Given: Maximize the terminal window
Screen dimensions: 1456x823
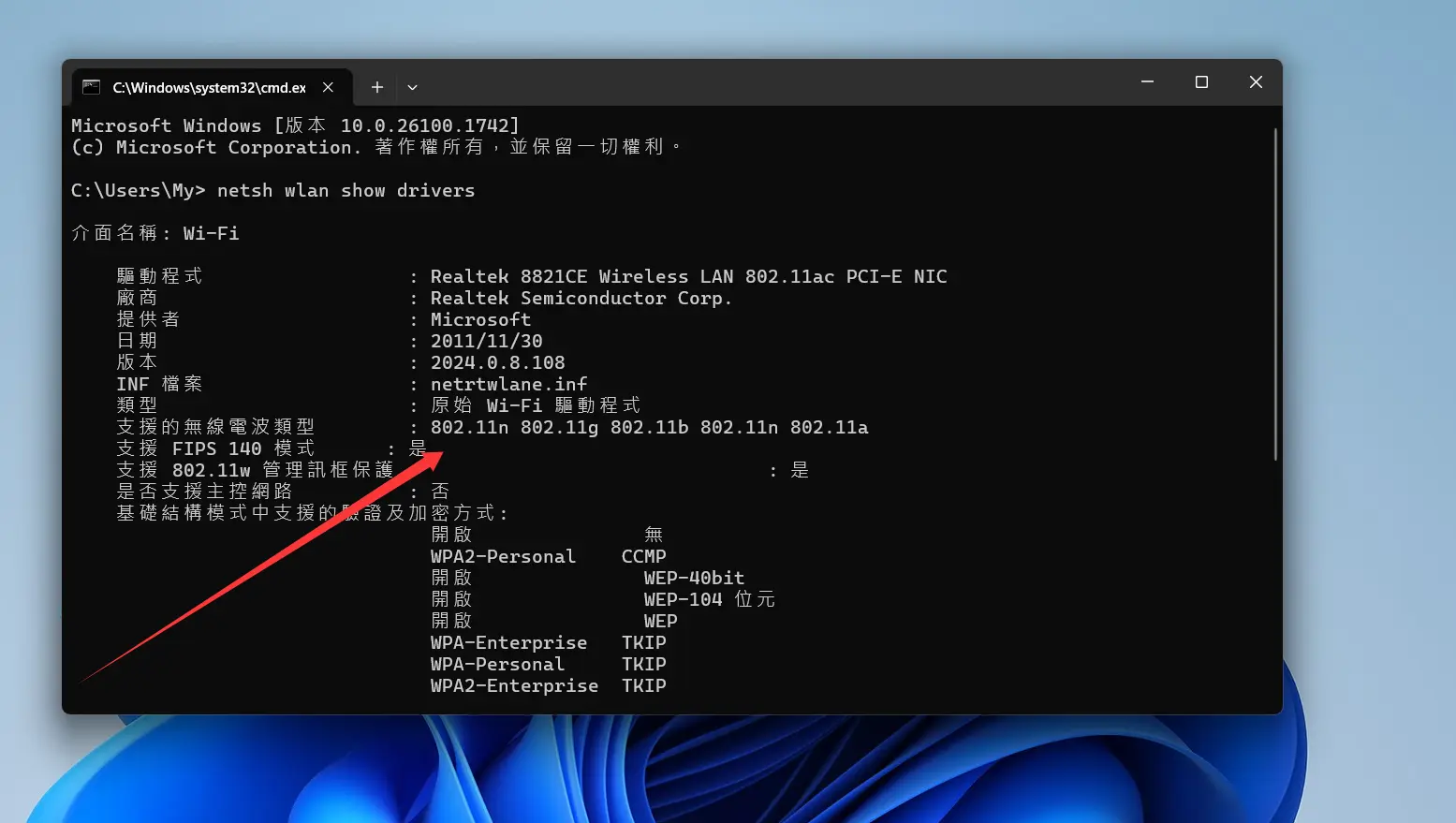Looking at the screenshot, I should (x=1201, y=82).
